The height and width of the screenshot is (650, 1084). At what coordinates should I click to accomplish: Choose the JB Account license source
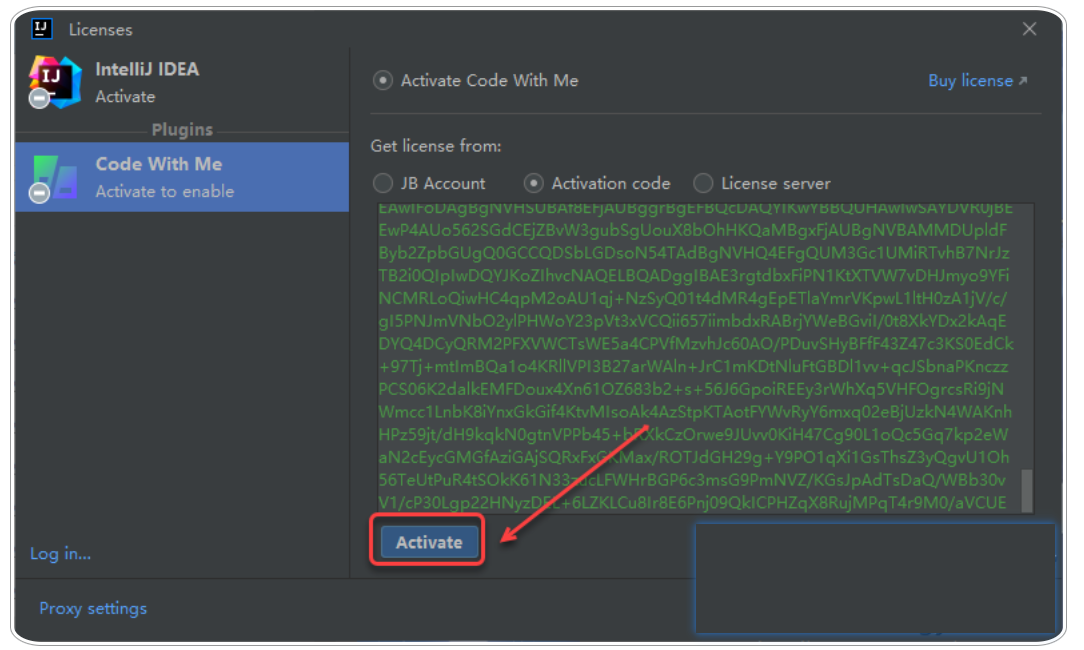[382, 183]
